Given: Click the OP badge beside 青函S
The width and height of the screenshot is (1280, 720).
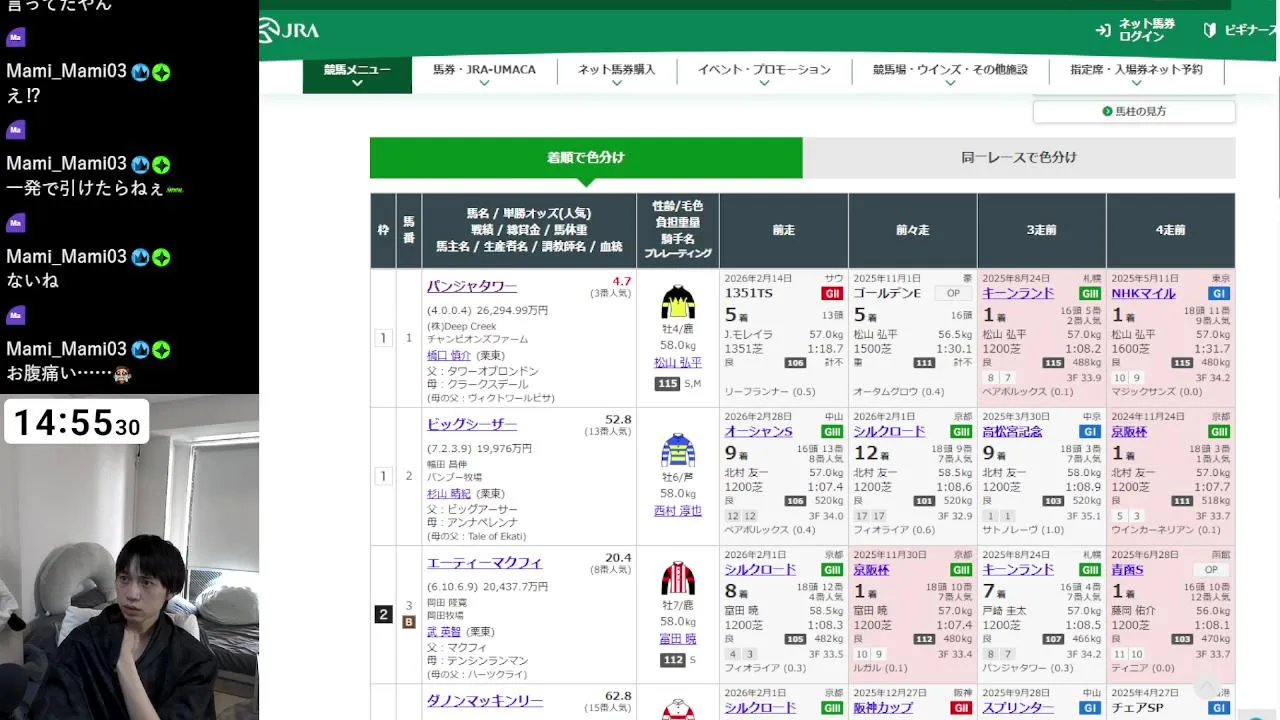Looking at the screenshot, I should [x=1210, y=569].
